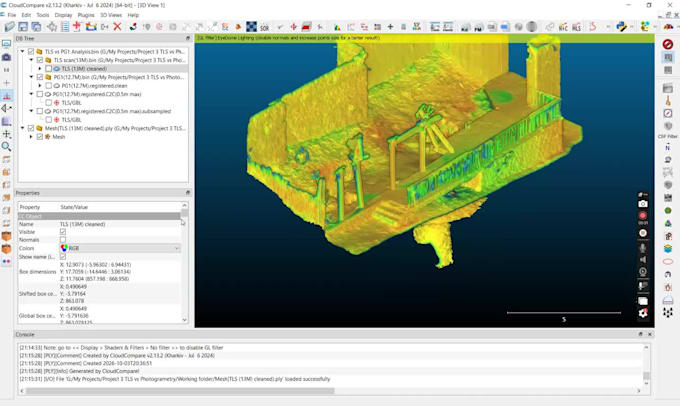
Task: Click the Properties panel scroll-down arrow
Action: pos(184,320)
